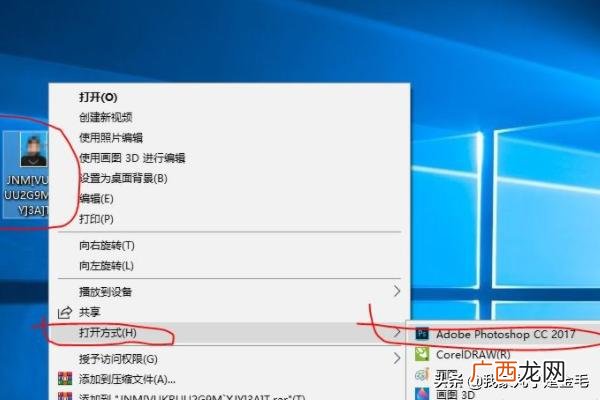
Task: Expand arrow beside 打开方式(H)
Action: tap(397, 333)
